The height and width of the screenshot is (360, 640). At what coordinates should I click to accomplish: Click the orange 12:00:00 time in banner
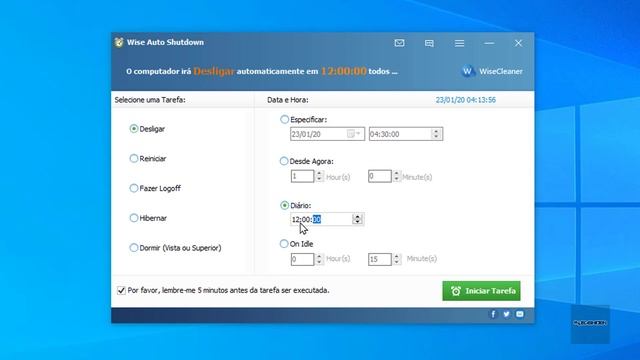344,71
